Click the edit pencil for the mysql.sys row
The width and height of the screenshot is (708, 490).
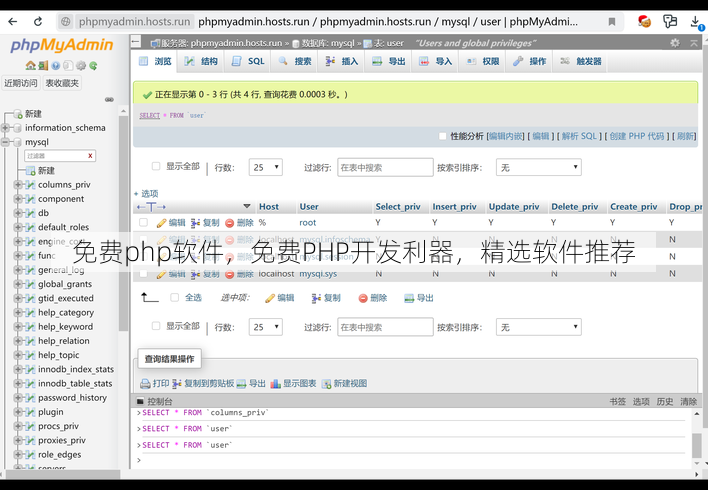(x=161, y=274)
